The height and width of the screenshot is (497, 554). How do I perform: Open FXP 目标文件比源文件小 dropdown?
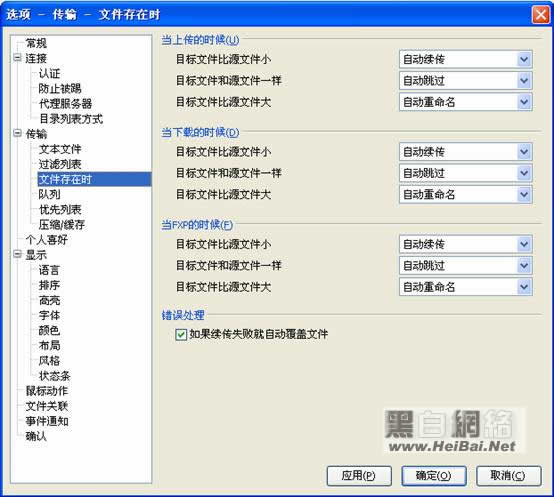466,244
